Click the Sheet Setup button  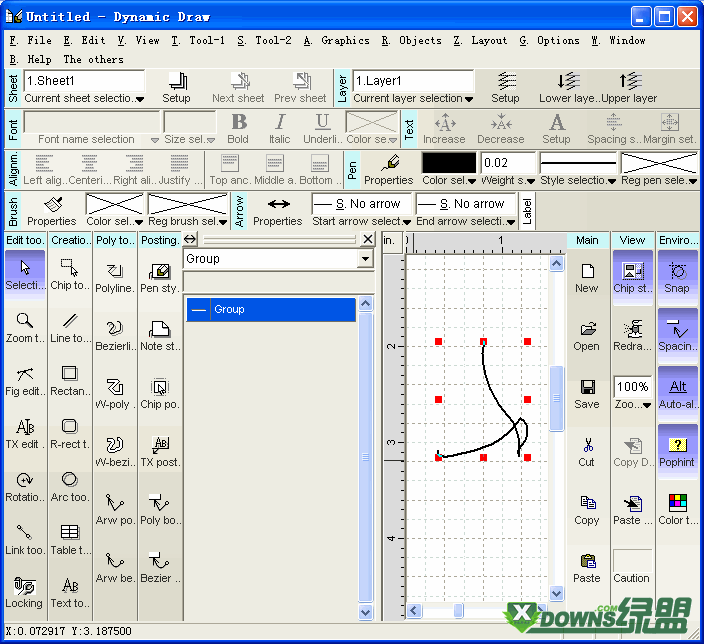tap(176, 88)
